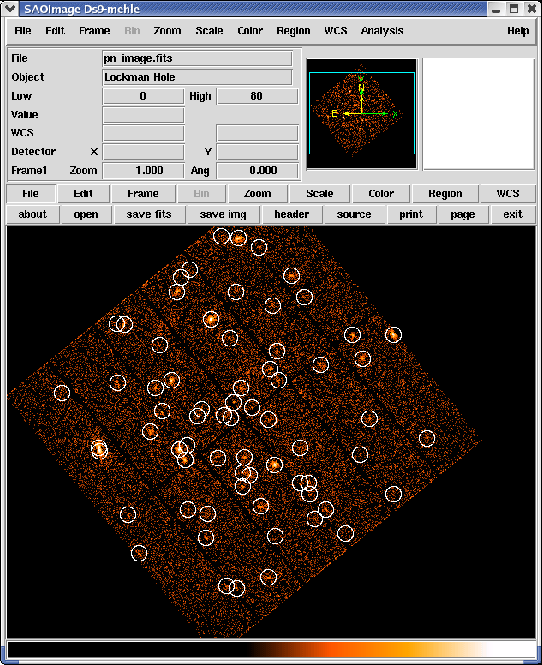
Task: Open the Help menu
Action: coord(518,31)
